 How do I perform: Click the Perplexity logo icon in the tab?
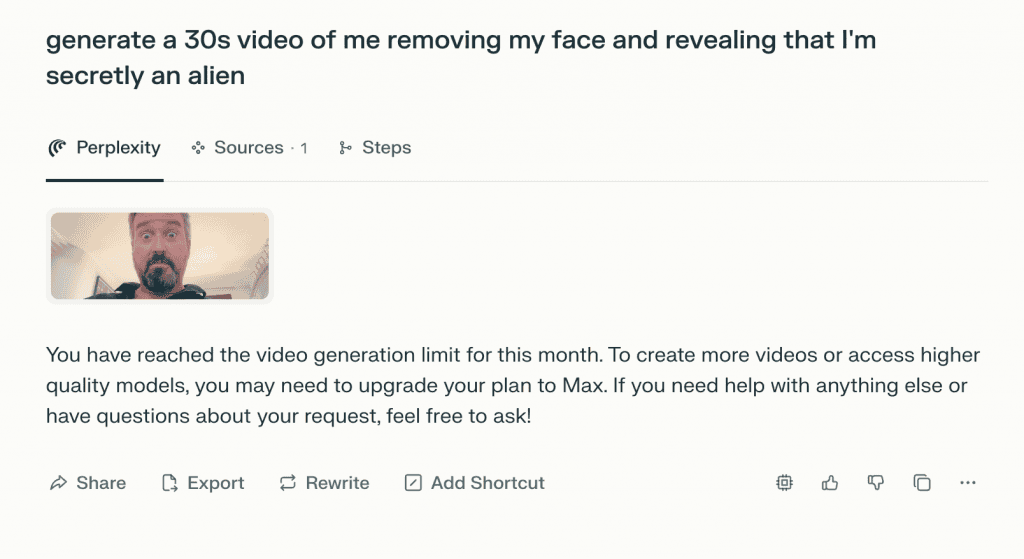[58, 148]
